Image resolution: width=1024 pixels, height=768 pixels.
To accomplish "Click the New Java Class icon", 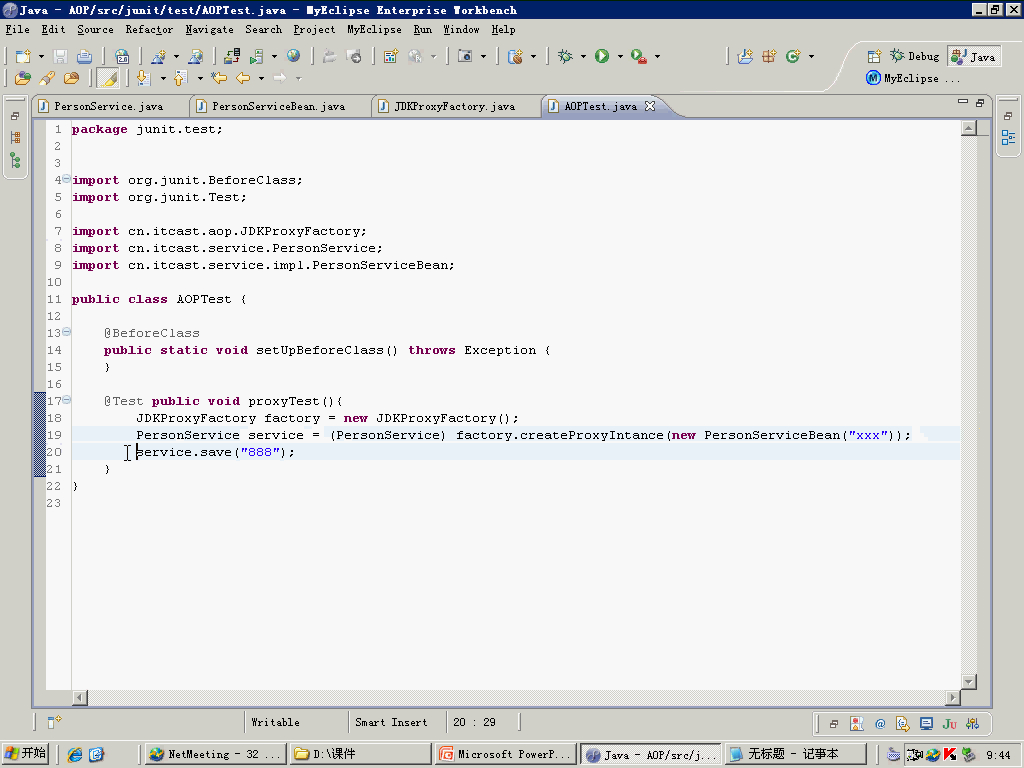I will pos(793,56).
